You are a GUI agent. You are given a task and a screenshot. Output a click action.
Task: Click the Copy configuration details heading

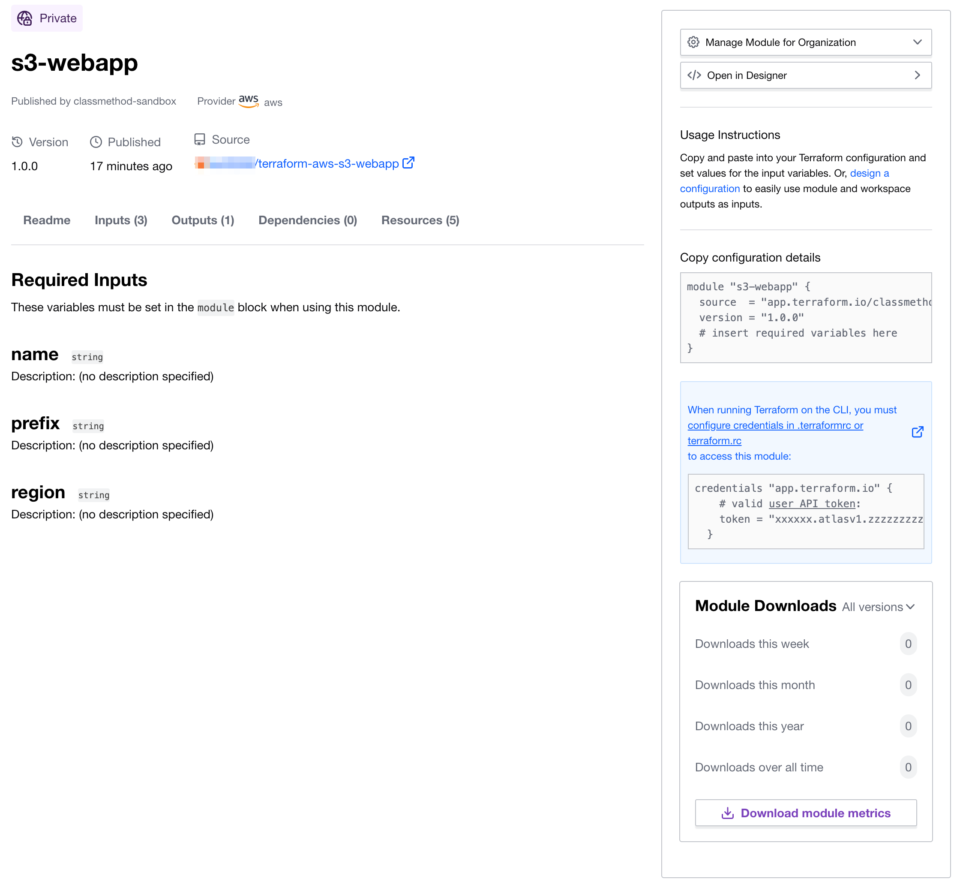[x=750, y=257]
